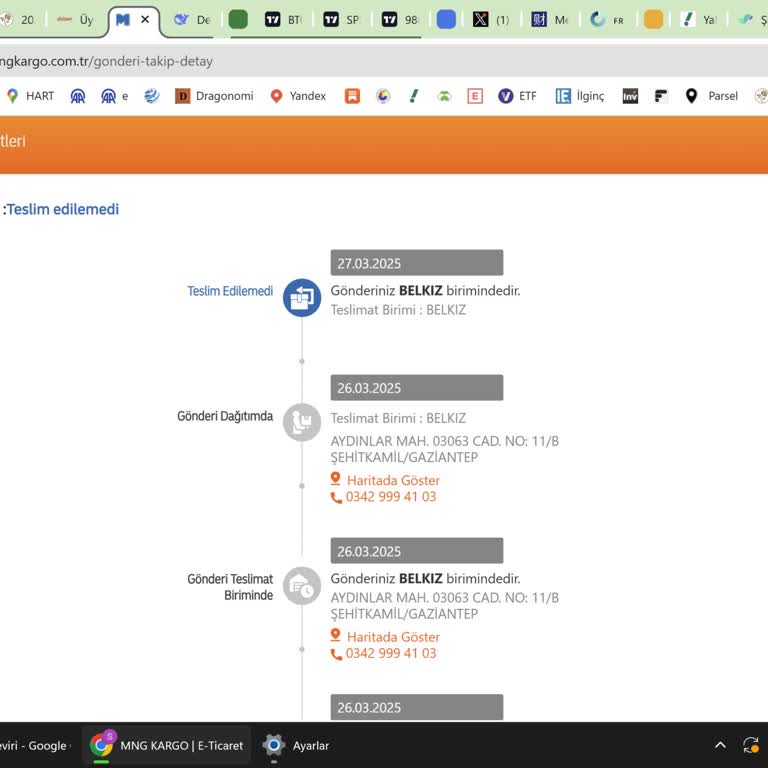Image resolution: width=768 pixels, height=768 pixels.
Task: Show hidden system tray icons
Action: point(720,745)
